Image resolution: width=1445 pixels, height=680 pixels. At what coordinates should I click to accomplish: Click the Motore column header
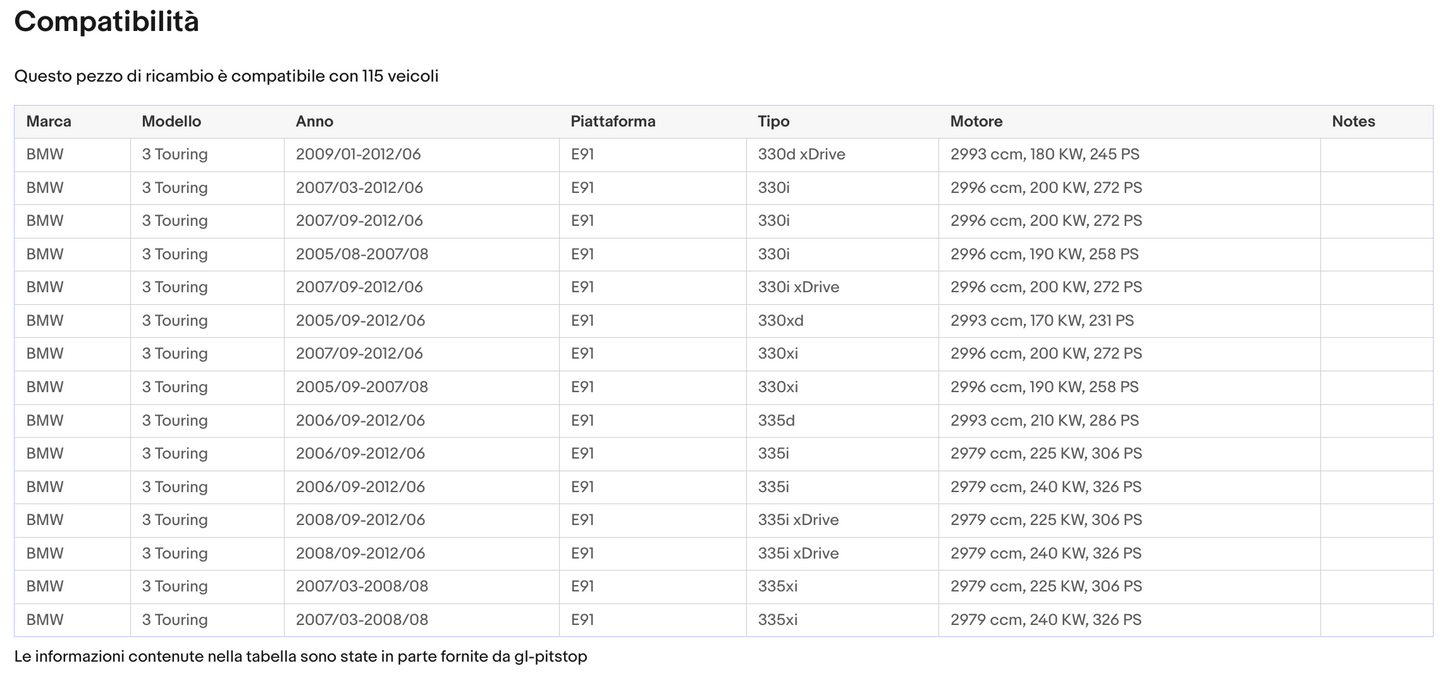(x=976, y=121)
